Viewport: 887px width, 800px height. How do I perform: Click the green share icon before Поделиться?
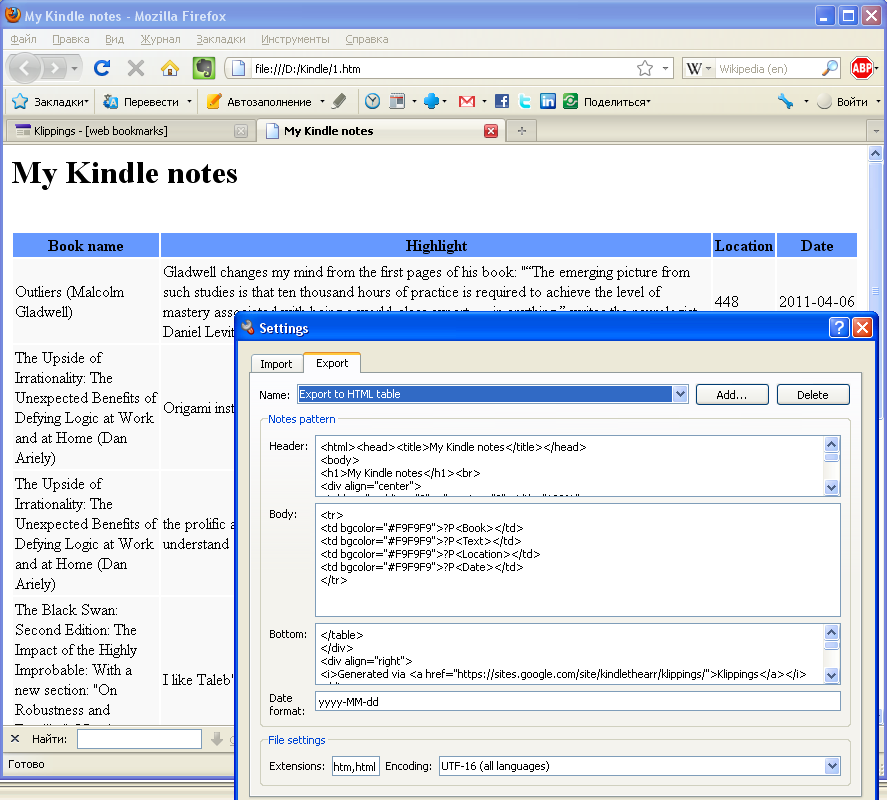[x=570, y=101]
